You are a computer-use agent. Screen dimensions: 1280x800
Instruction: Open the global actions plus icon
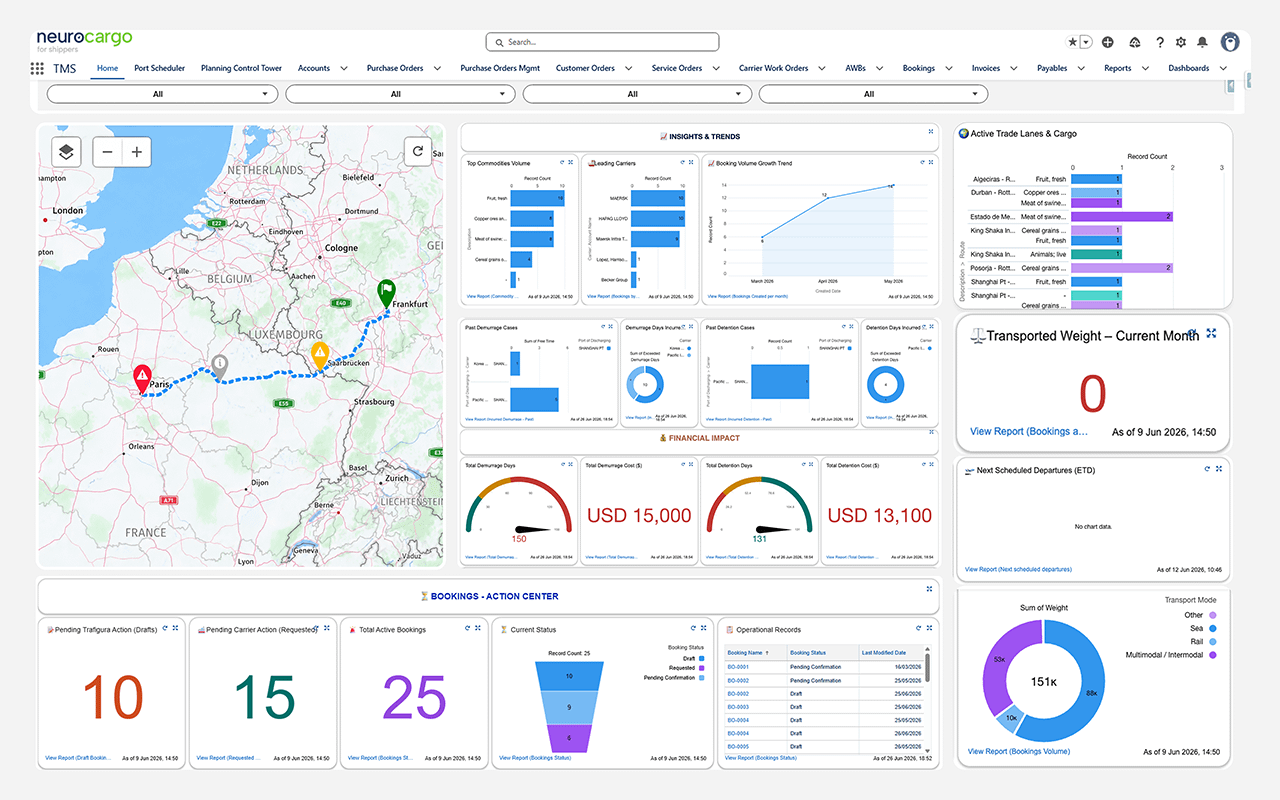click(1108, 42)
